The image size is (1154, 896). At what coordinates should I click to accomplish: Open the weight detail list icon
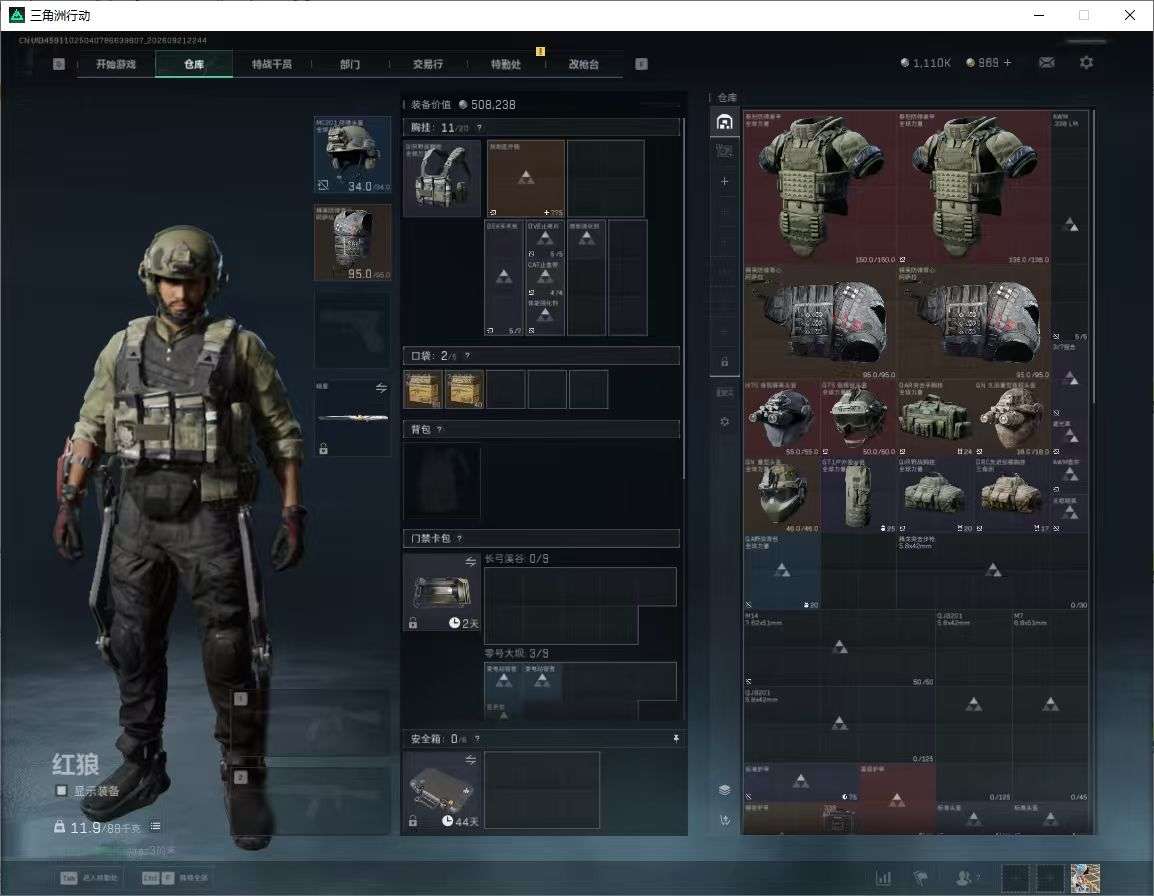pyautogui.click(x=155, y=827)
